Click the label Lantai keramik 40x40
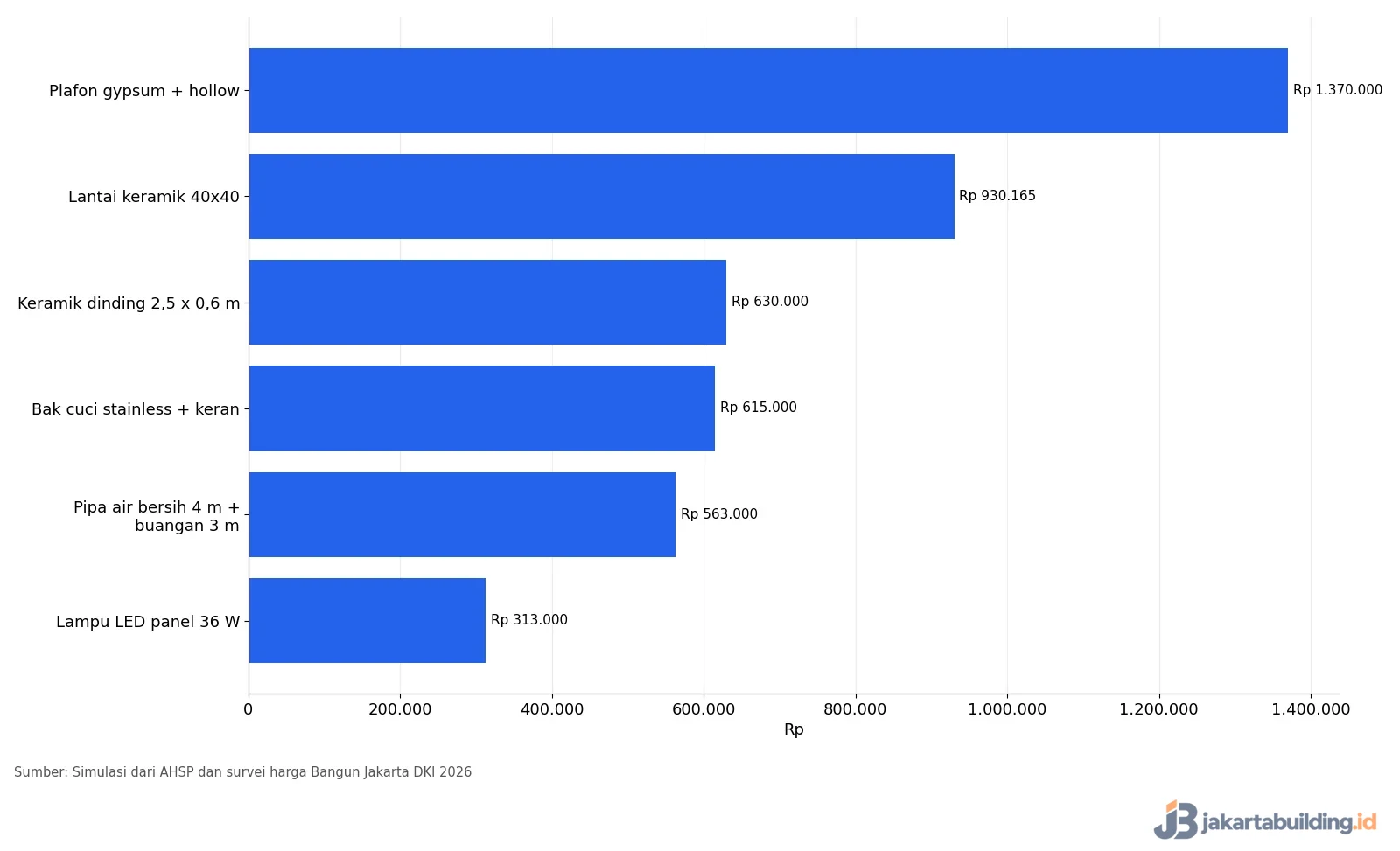Screen dimensions: 1400x851 [x=154, y=197]
